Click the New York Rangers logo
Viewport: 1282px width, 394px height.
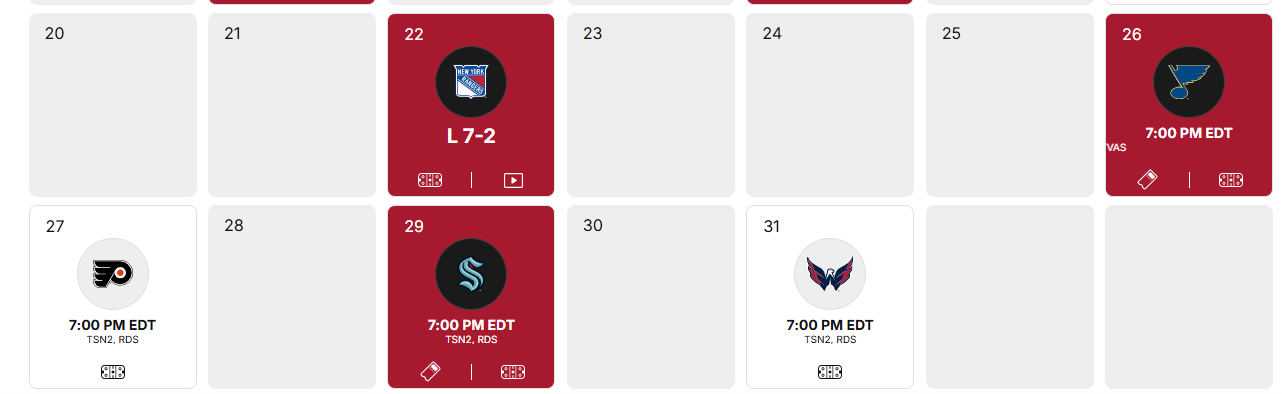[471, 82]
